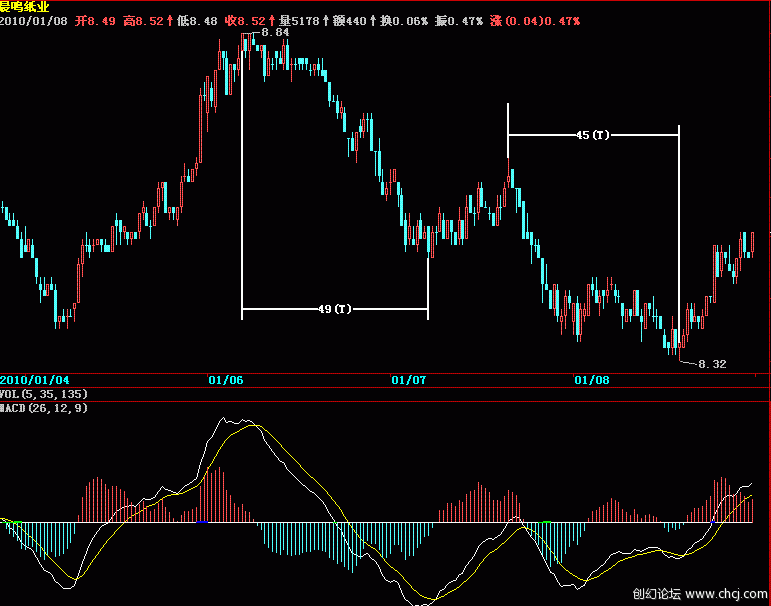771x606 pixels.
Task: Click the 01/08 date axis marker
Action: (591, 380)
